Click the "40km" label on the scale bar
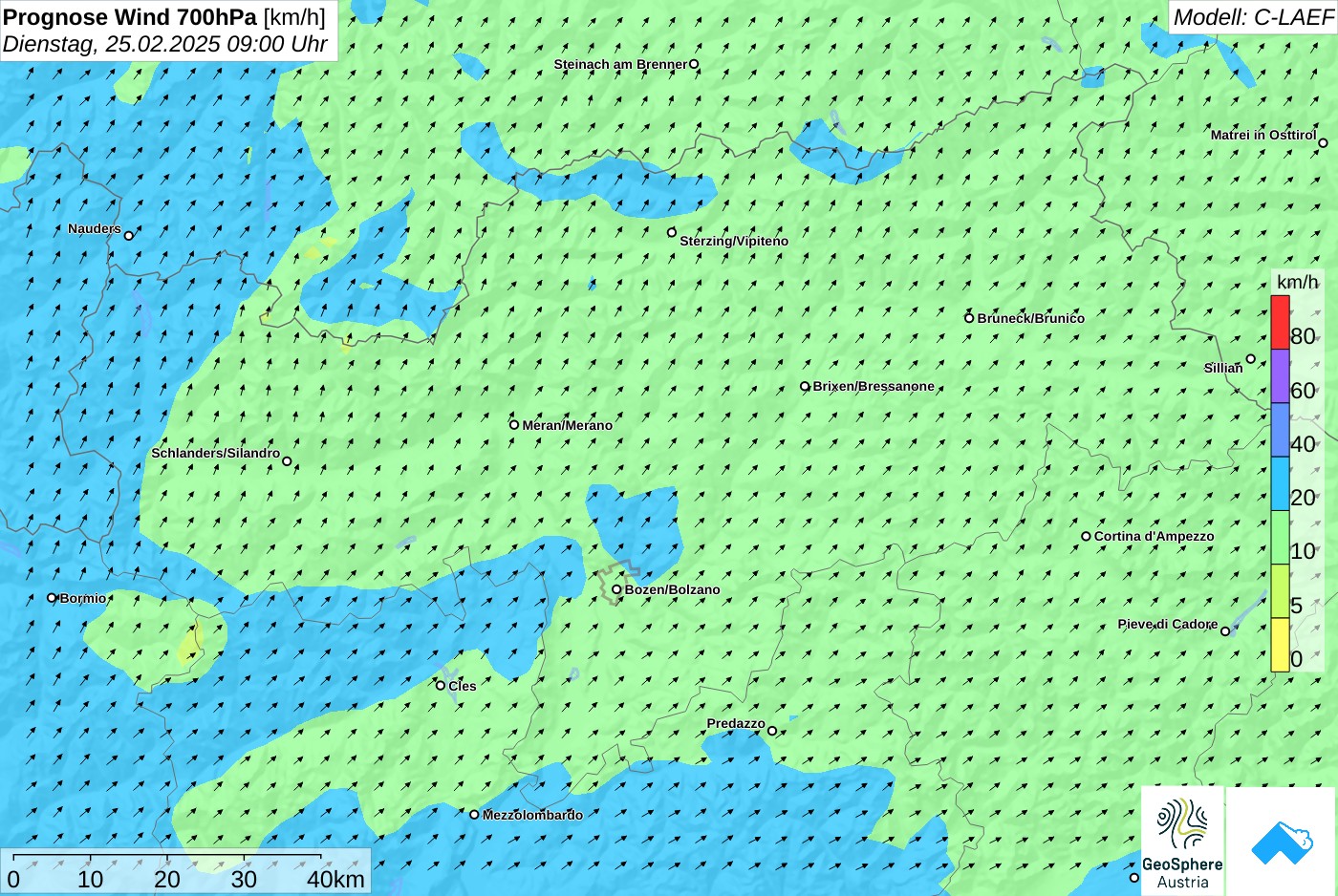The image size is (1338, 896). point(335,880)
